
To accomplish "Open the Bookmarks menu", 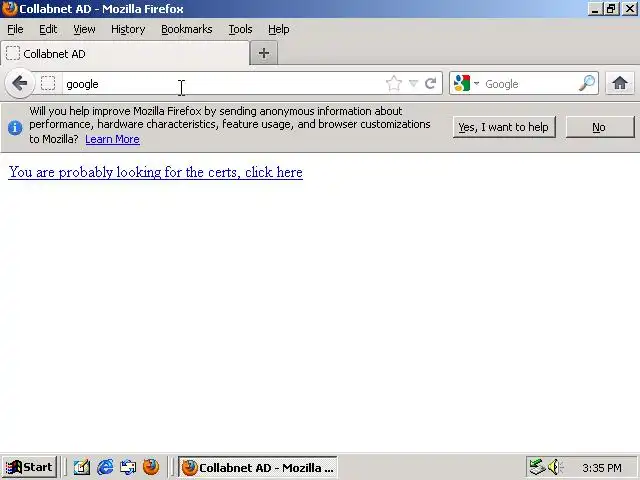I will [187, 29].
